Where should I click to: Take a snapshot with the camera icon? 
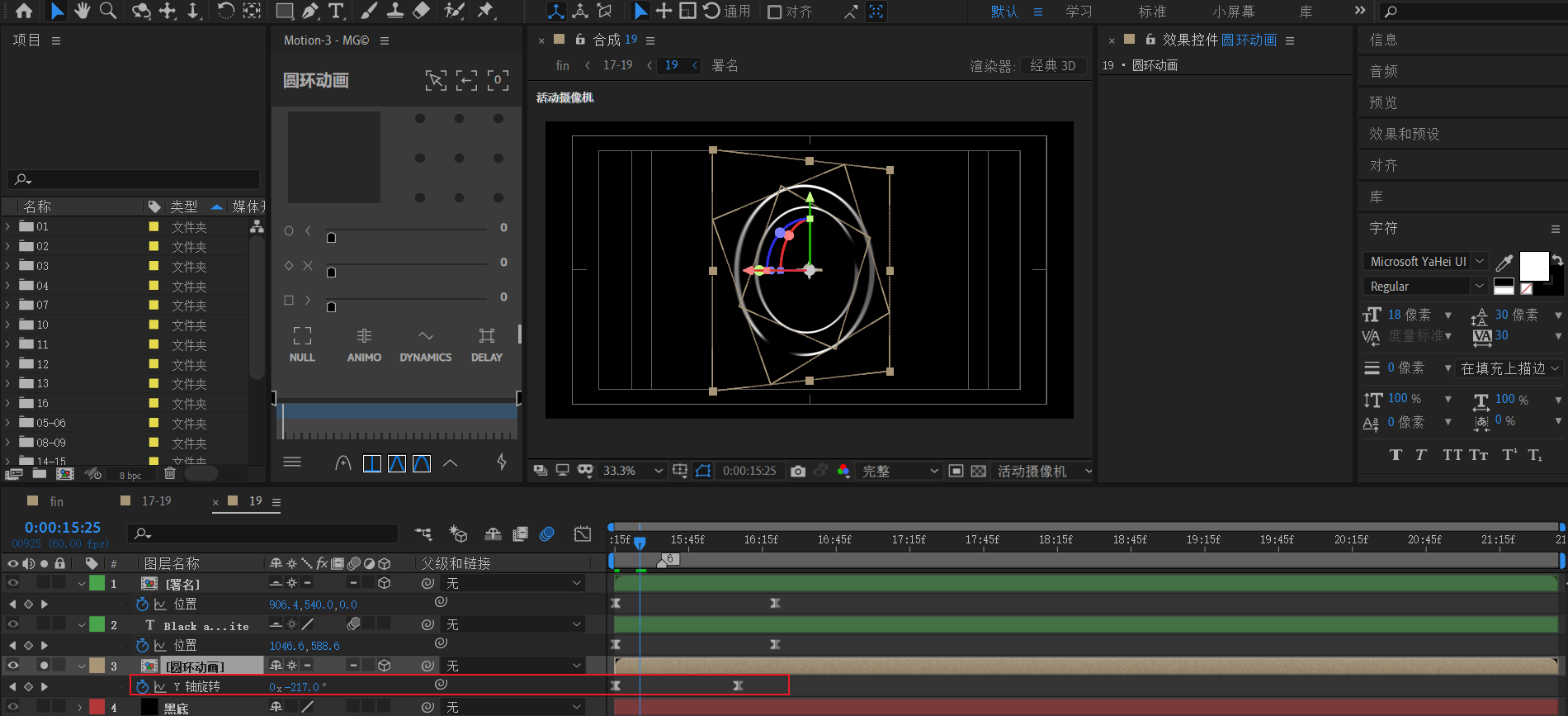click(798, 471)
